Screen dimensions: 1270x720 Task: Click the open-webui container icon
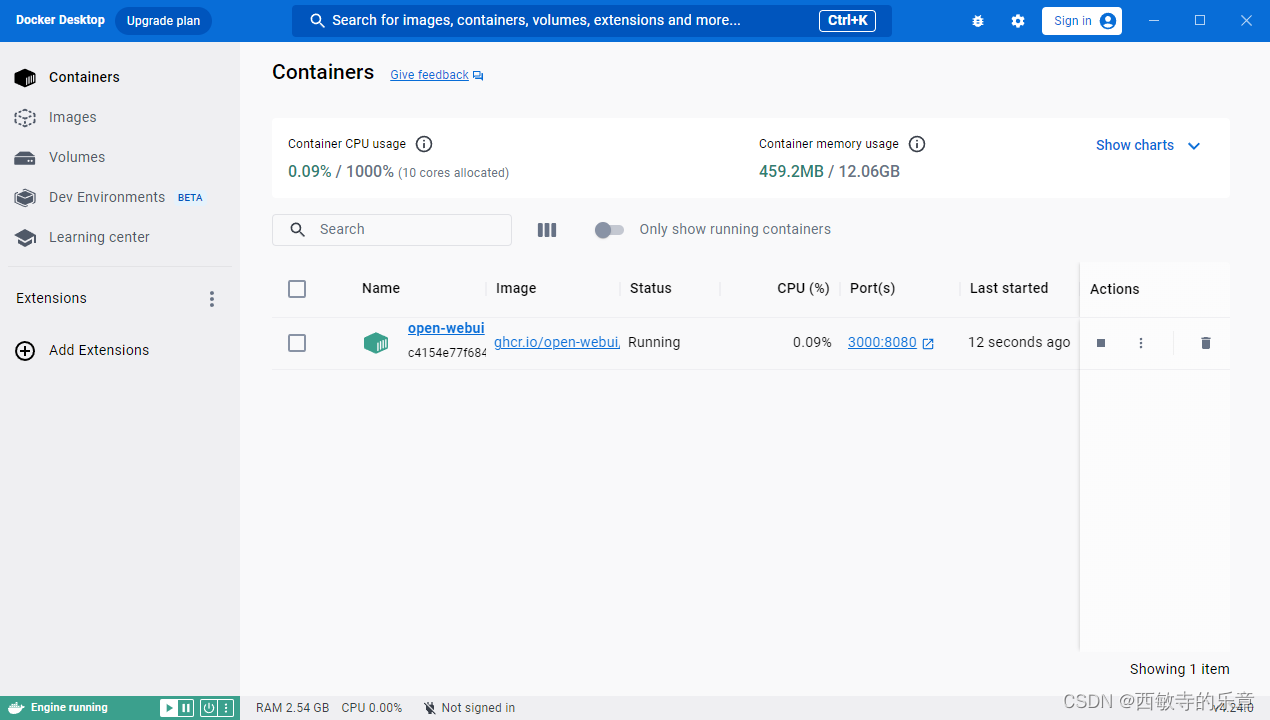(375, 343)
